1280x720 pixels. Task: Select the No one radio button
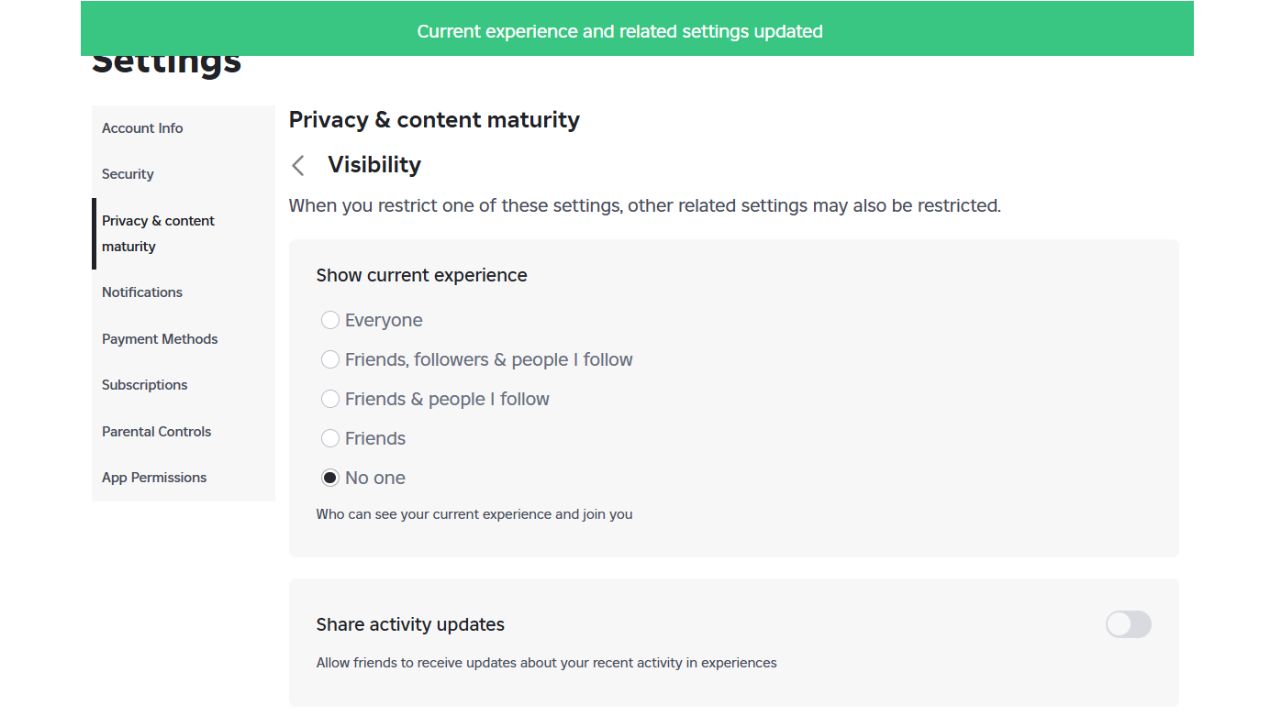pos(330,478)
